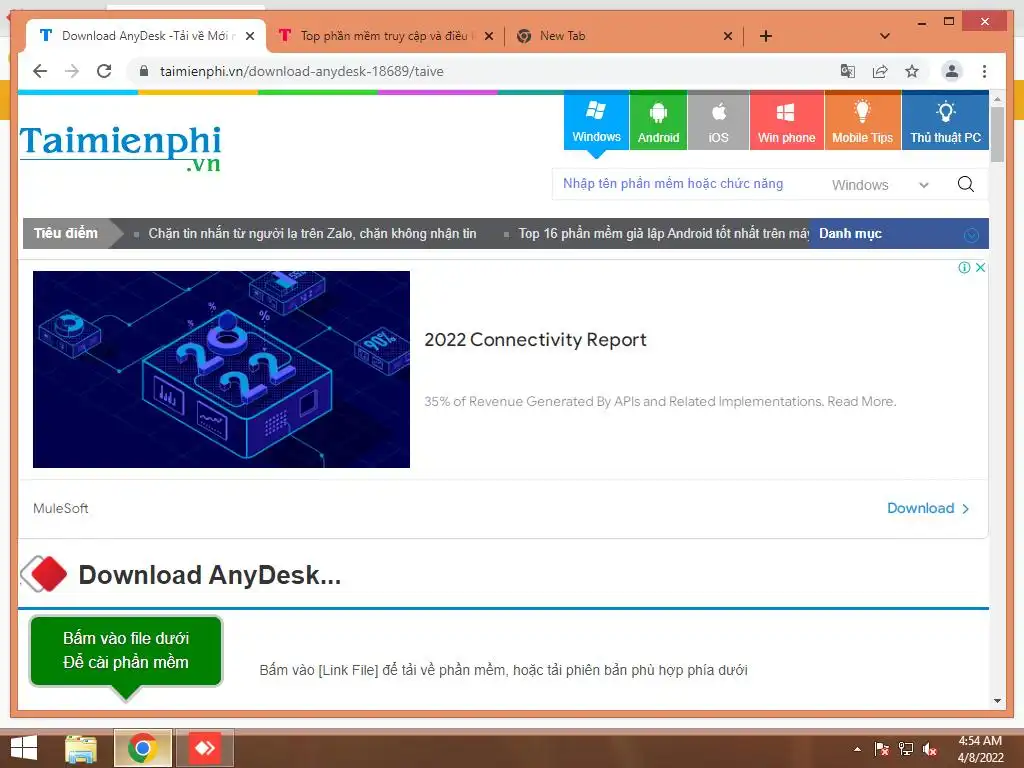Click the muted volume tray icon
Screen dimensions: 1024x768
click(930, 749)
